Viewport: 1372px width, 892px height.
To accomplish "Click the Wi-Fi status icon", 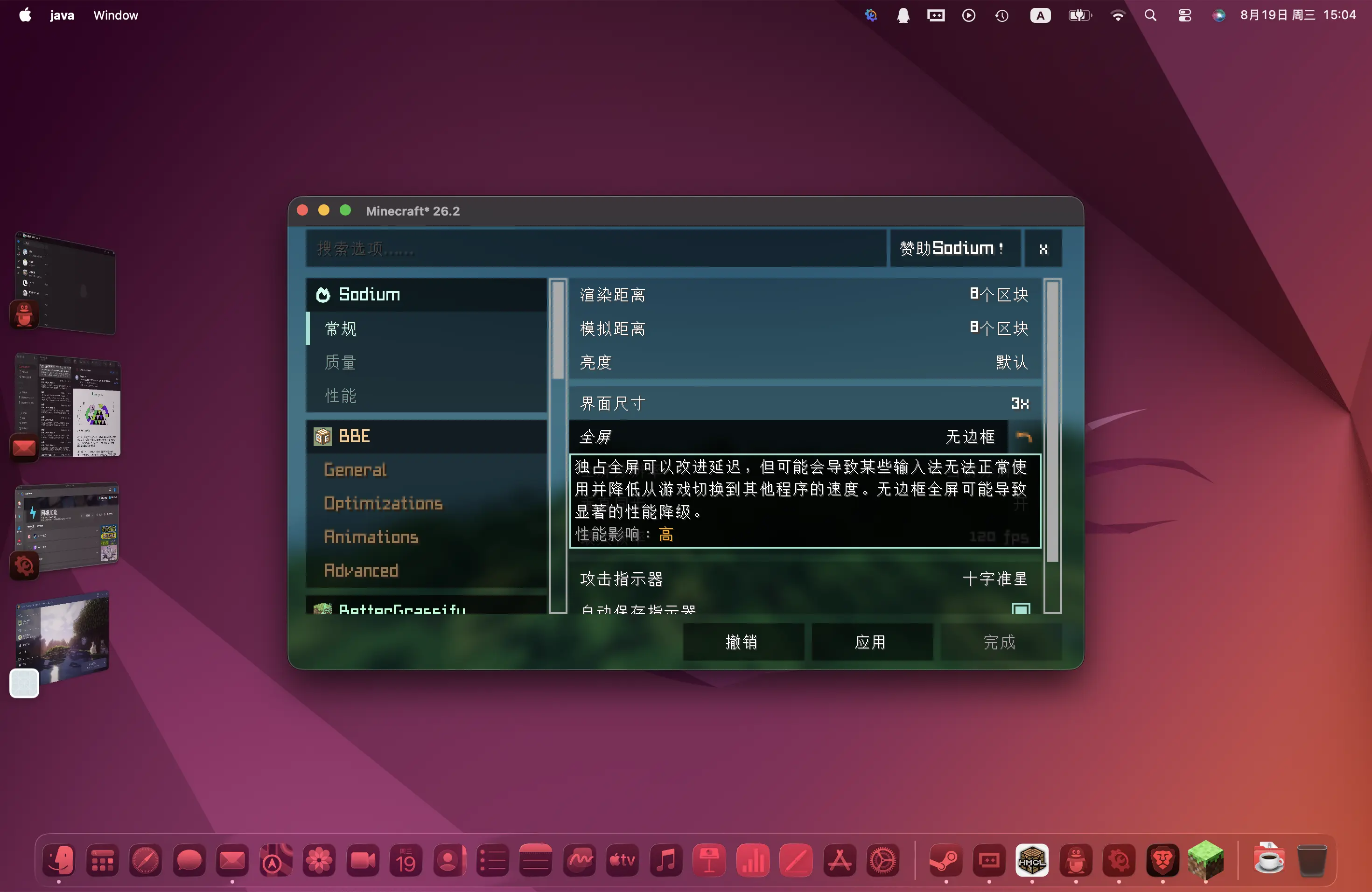I will click(1118, 15).
